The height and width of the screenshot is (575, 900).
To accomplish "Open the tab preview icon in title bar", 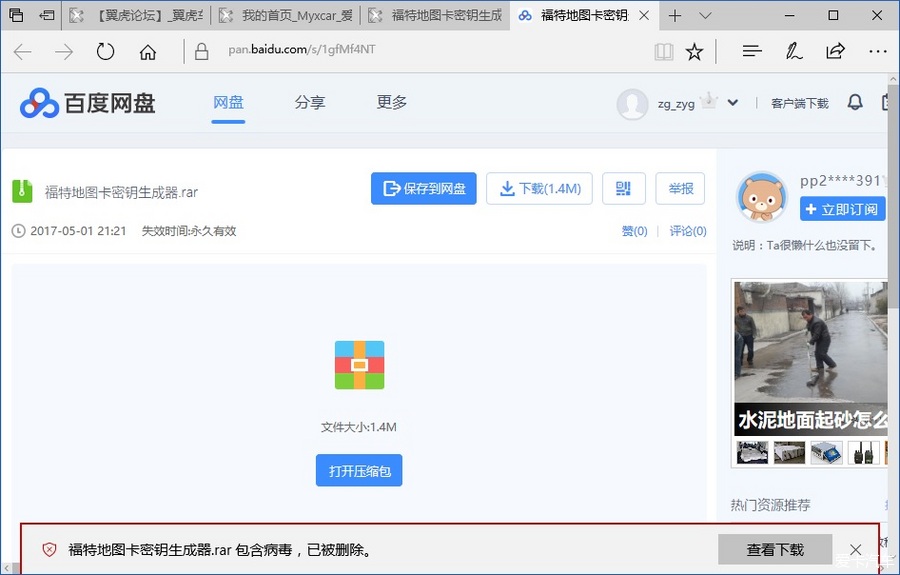I will pos(16,15).
